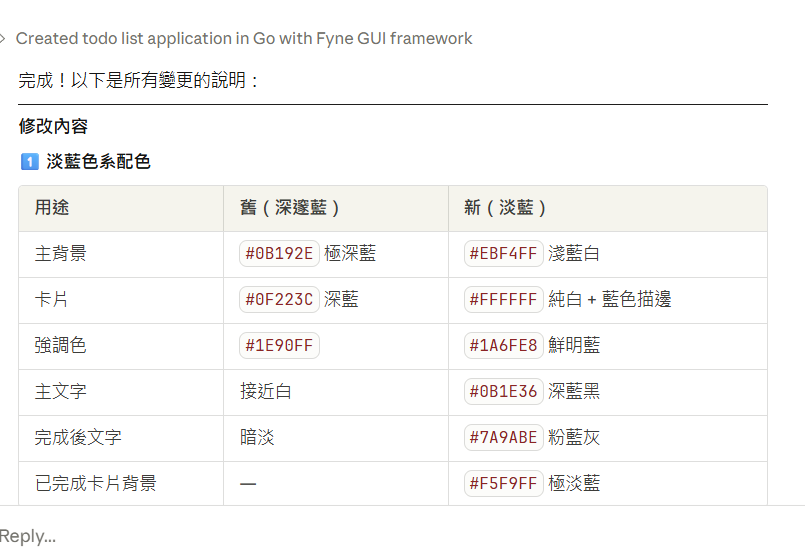Click the 已完成卡片背景 row label
This screenshot has width=805, height=557.
point(95,484)
